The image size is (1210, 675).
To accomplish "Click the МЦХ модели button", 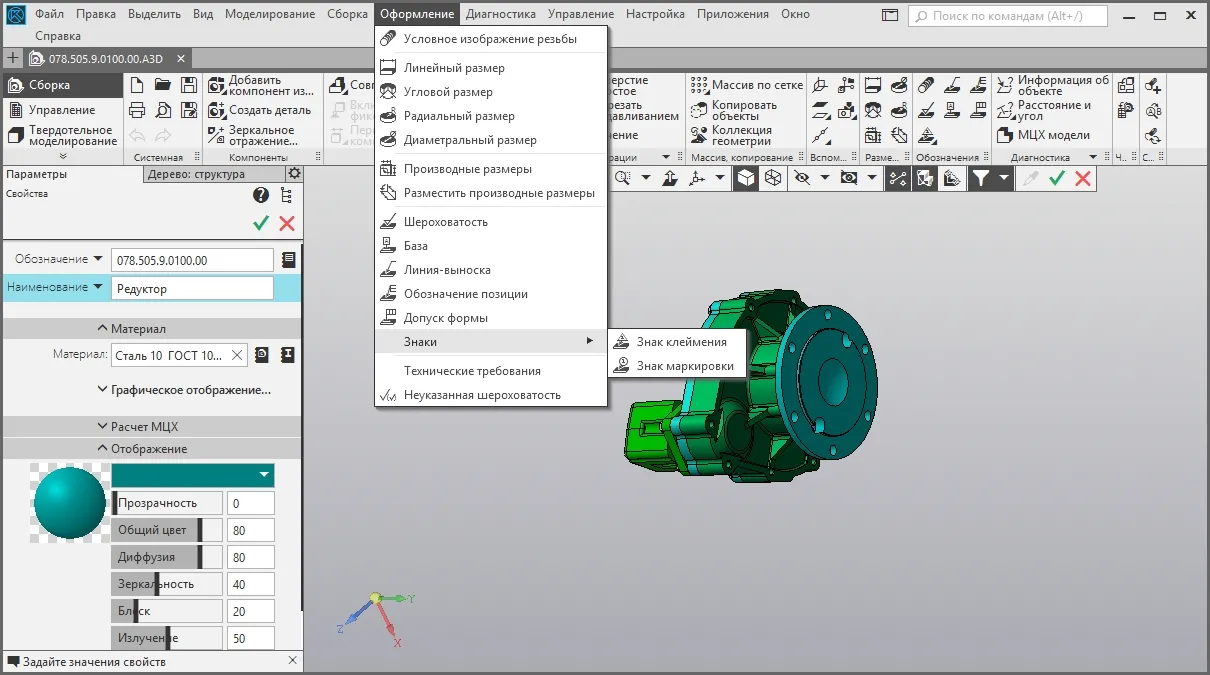I will pos(1047,135).
